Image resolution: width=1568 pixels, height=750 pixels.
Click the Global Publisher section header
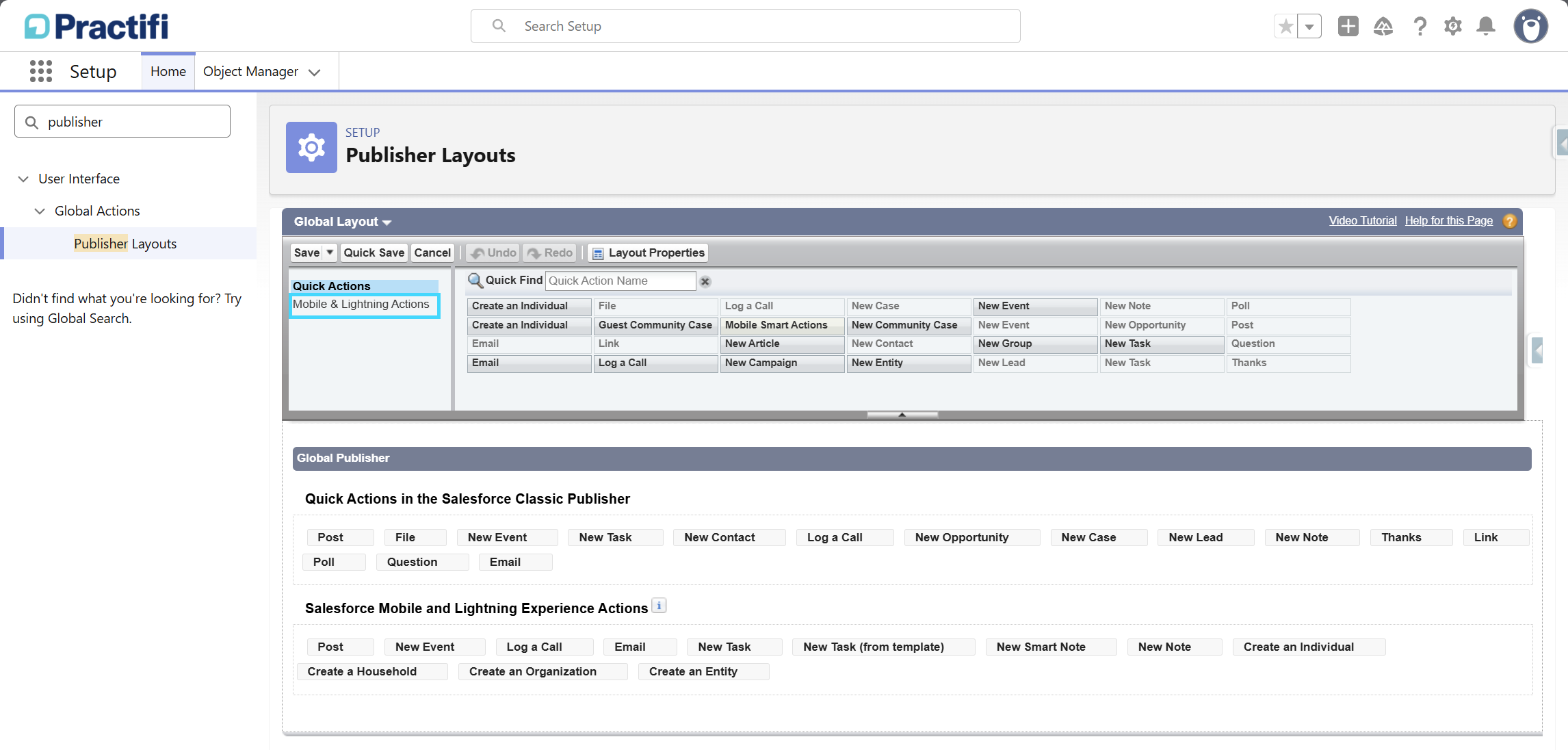(x=912, y=458)
